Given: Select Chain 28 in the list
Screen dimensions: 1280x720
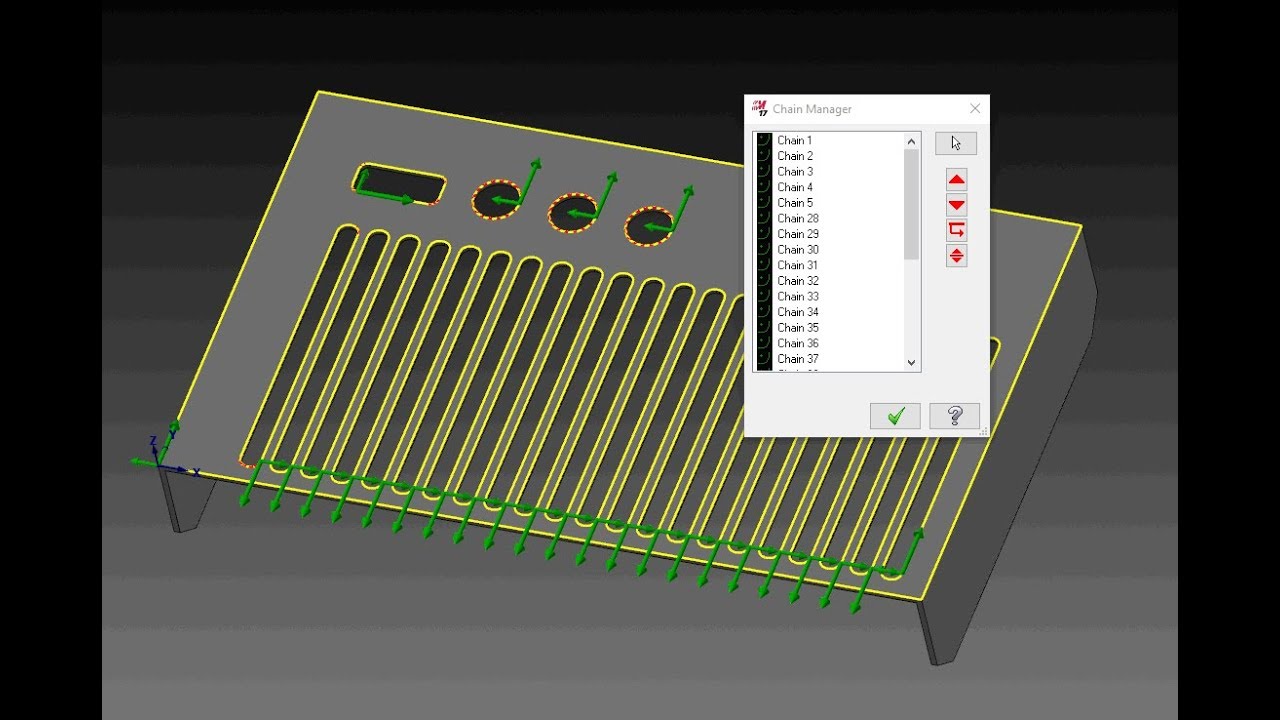Looking at the screenshot, I should (x=798, y=218).
